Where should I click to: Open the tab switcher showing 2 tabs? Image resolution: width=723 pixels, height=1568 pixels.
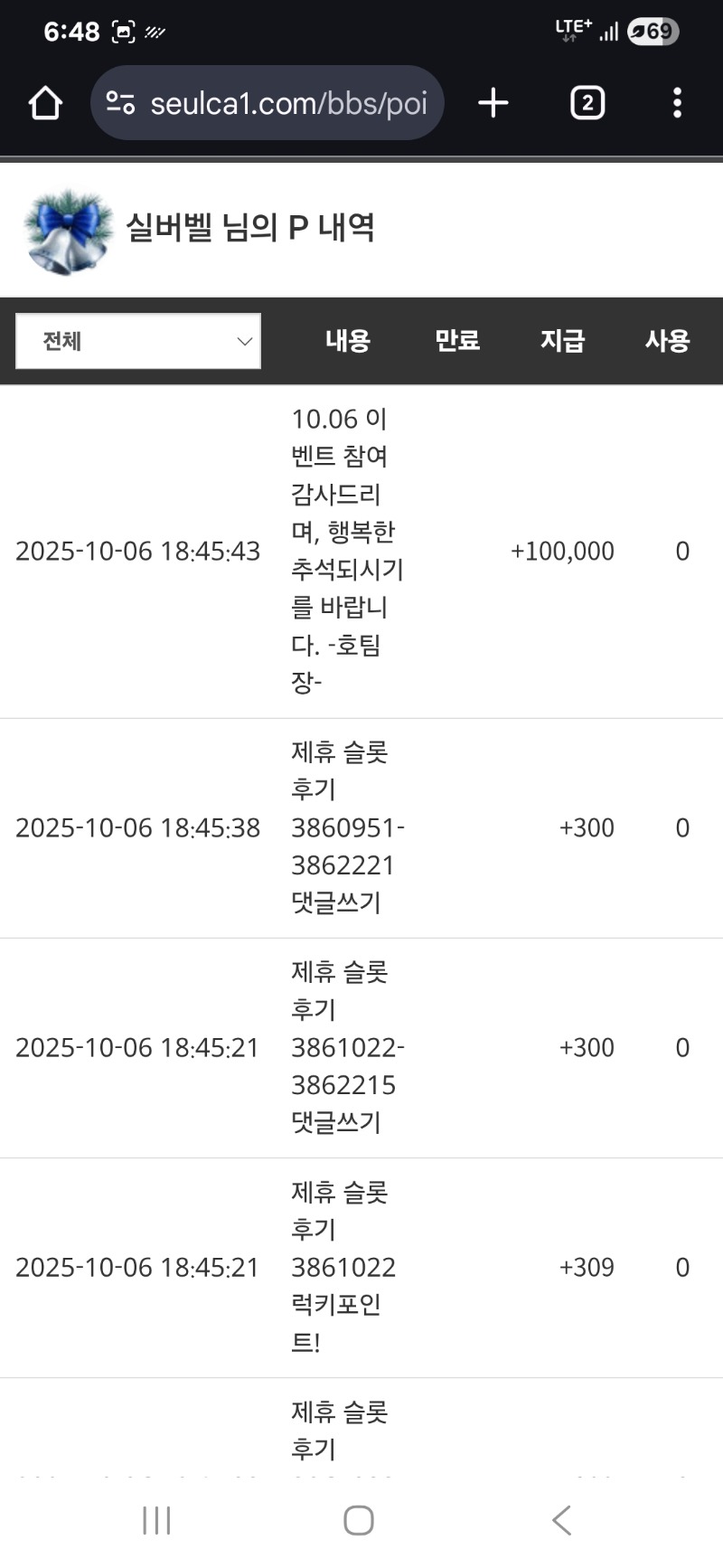(x=587, y=103)
